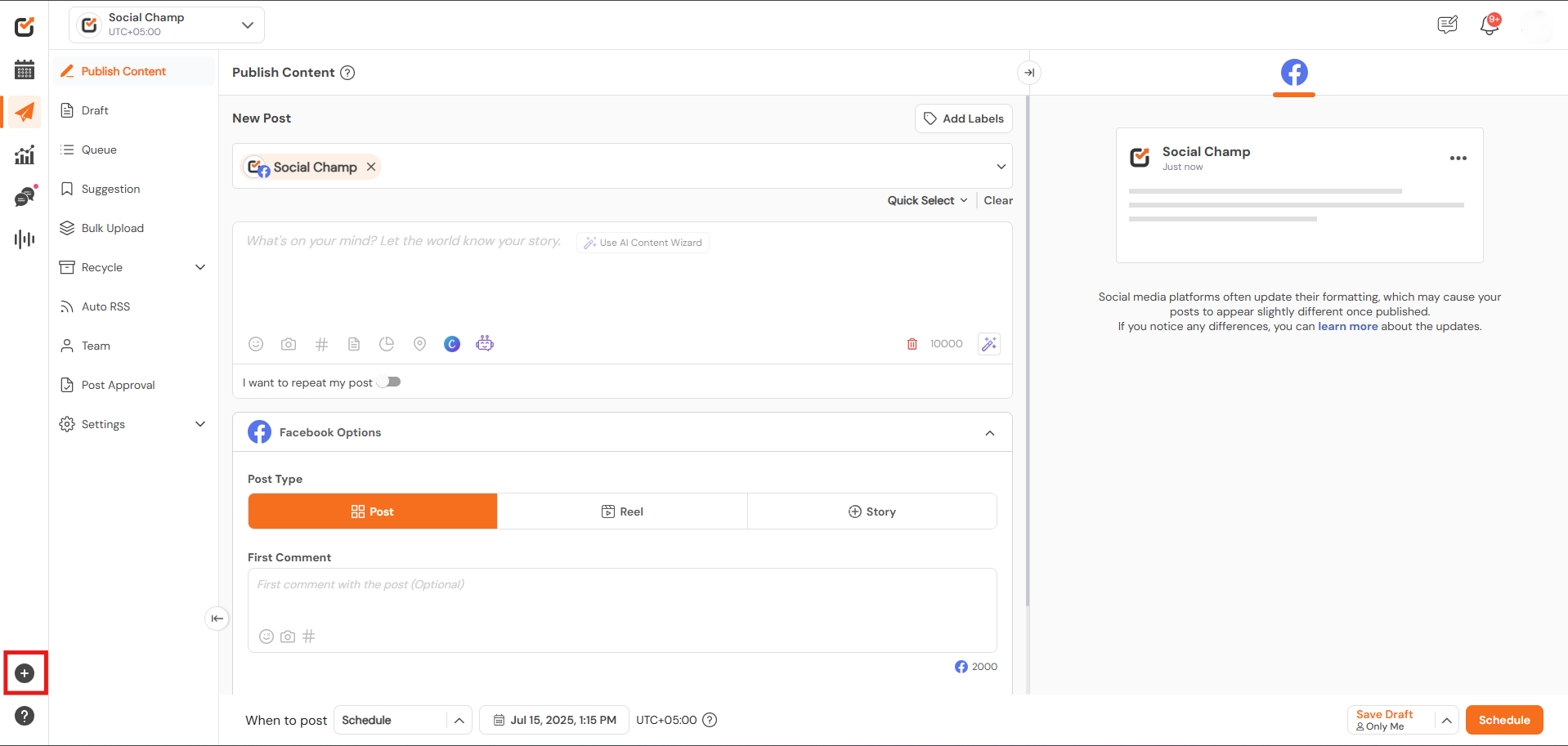Open Queue in sidebar
1568x746 pixels.
click(134, 150)
